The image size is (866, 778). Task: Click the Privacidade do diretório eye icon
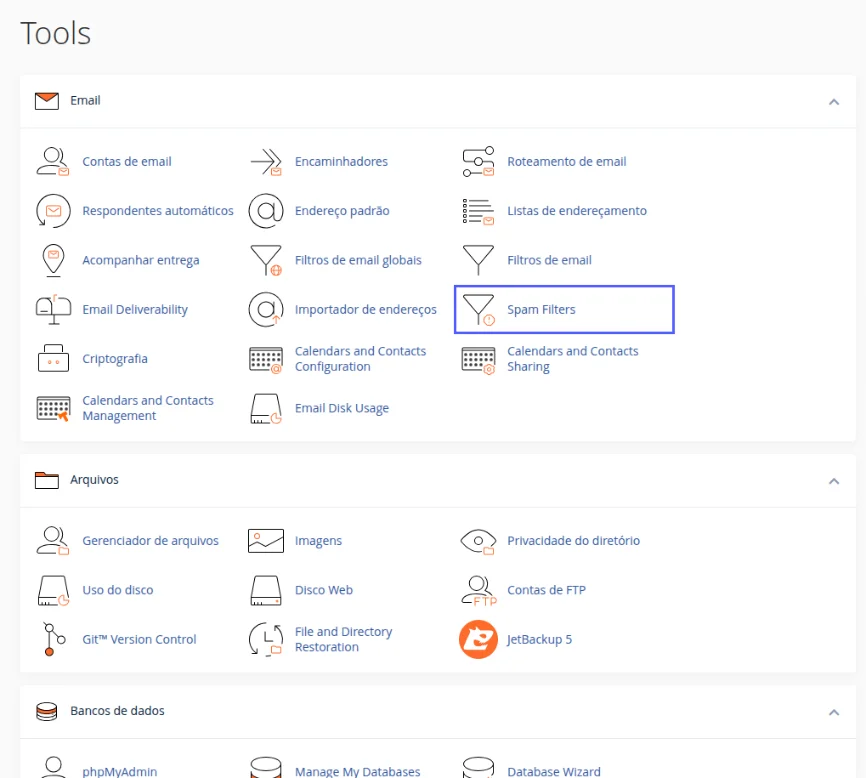point(478,542)
